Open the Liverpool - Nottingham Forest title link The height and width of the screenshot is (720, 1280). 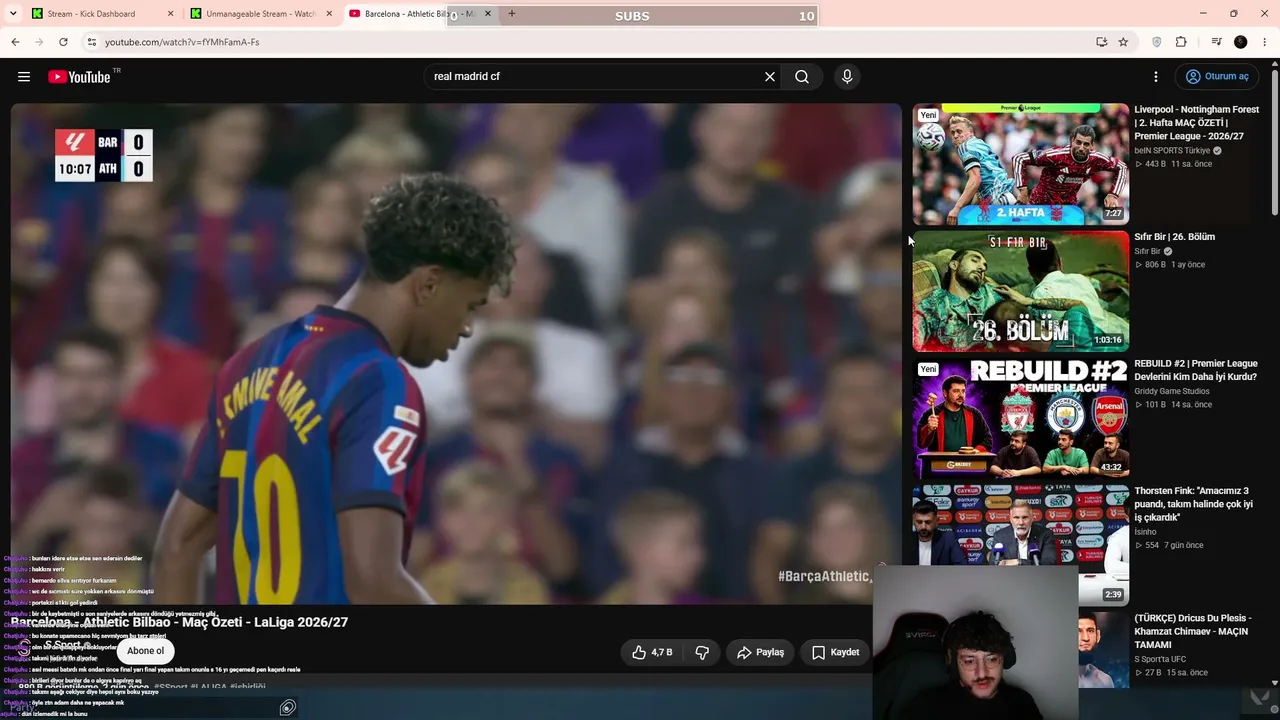tap(1196, 123)
